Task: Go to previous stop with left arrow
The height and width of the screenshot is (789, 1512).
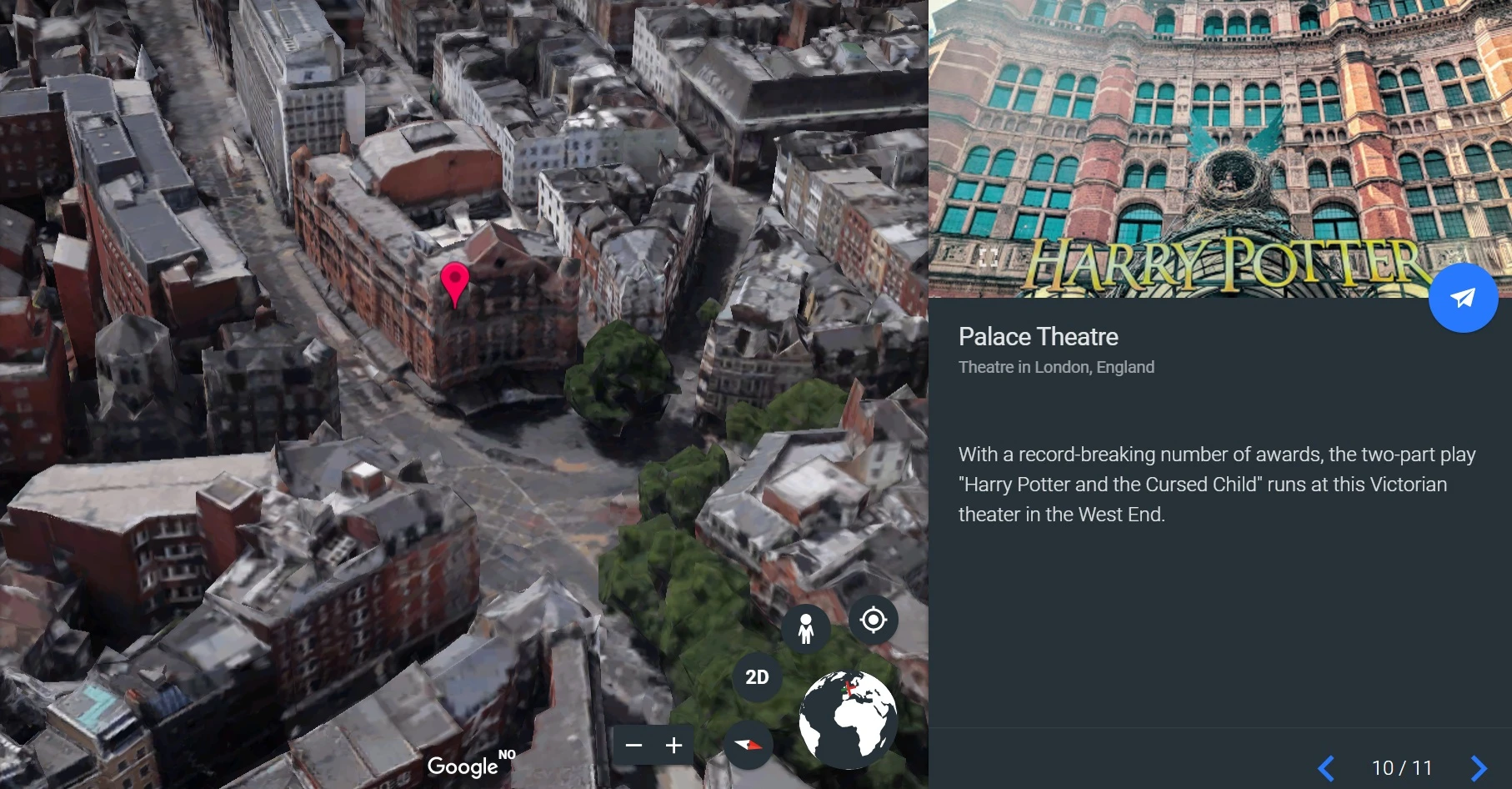Action: coord(1326,768)
